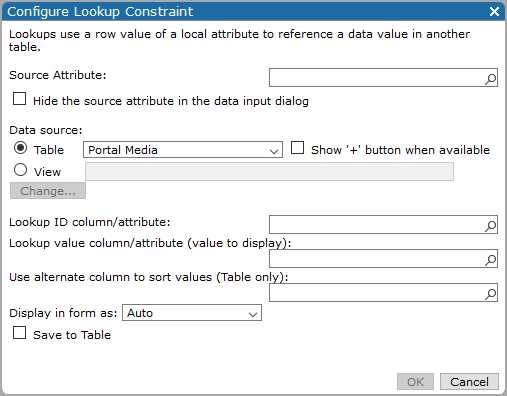Select the View data source radio button
Viewport: 507px width, 396px height.
click(x=20, y=170)
